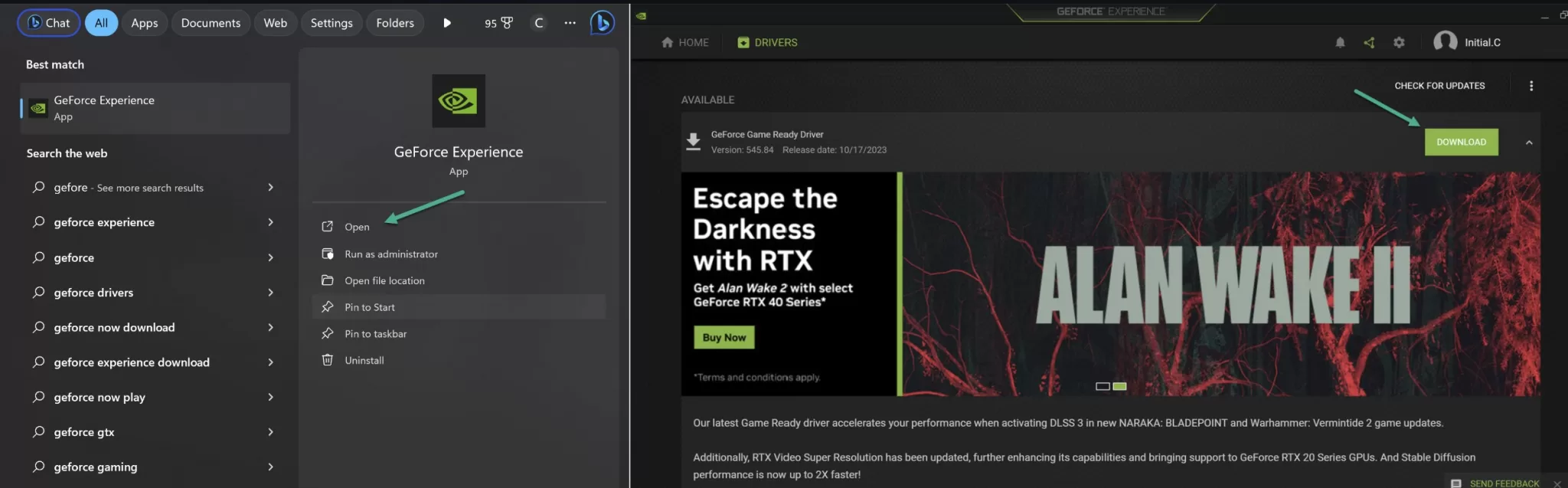Select the All search filter tab
The width and height of the screenshot is (1568, 488).
point(101,23)
